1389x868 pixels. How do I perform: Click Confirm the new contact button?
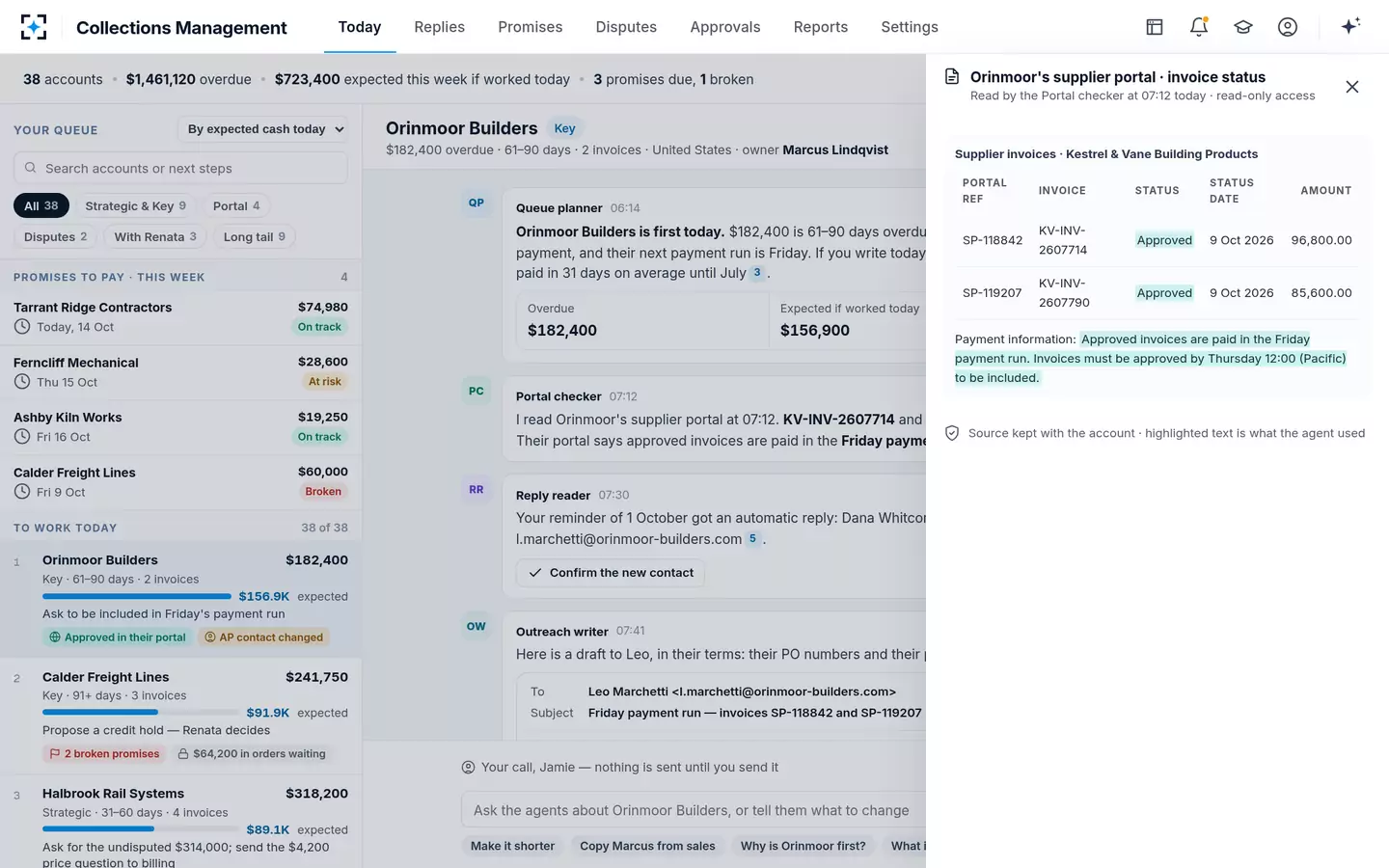pos(611,573)
